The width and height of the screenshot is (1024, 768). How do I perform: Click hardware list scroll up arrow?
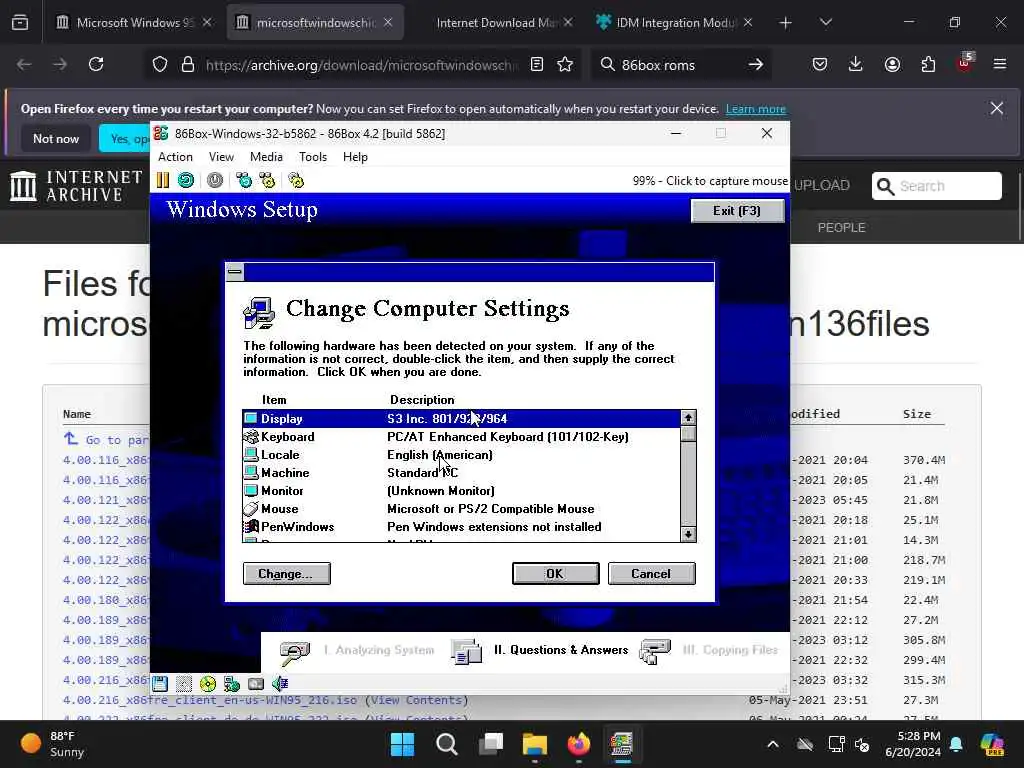pos(688,418)
